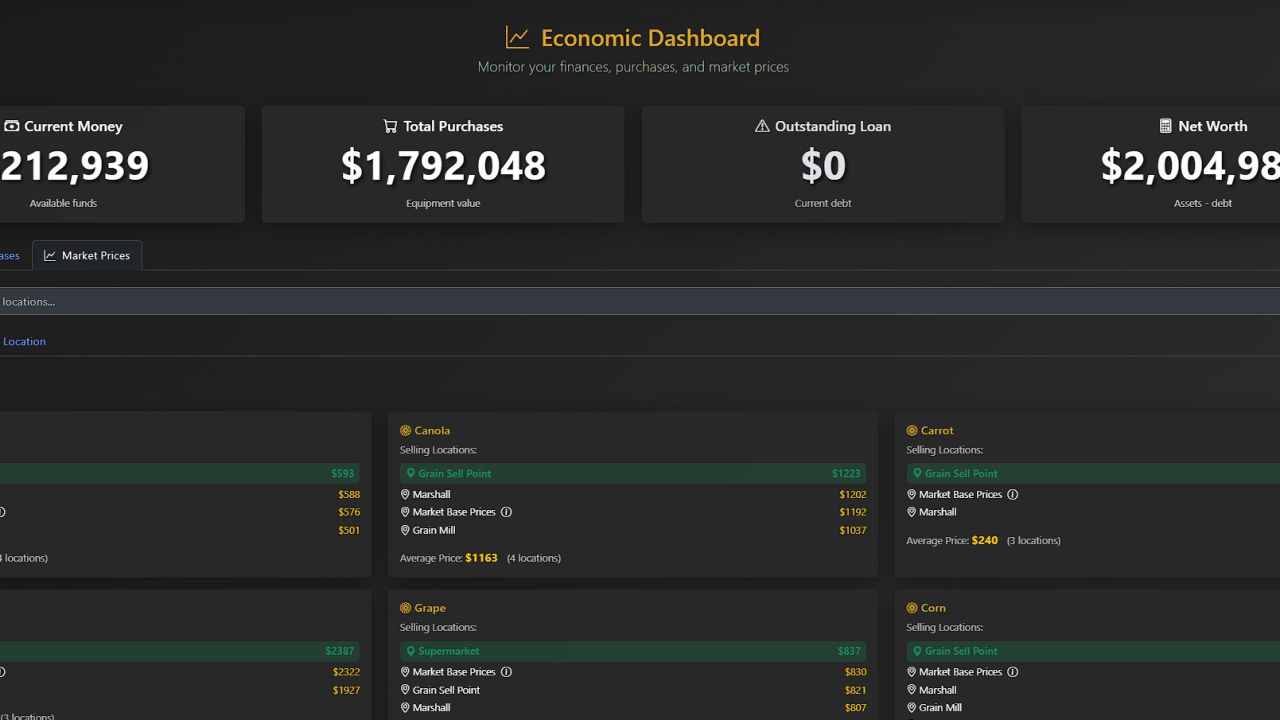Open the Market Prices tab
This screenshot has height=720, width=1280.
(87, 256)
